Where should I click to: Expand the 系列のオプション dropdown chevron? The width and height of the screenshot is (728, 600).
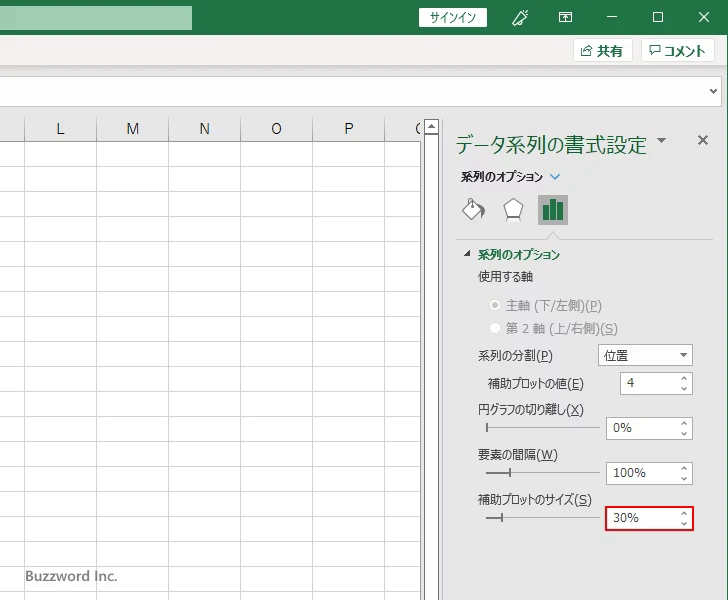[x=556, y=177]
